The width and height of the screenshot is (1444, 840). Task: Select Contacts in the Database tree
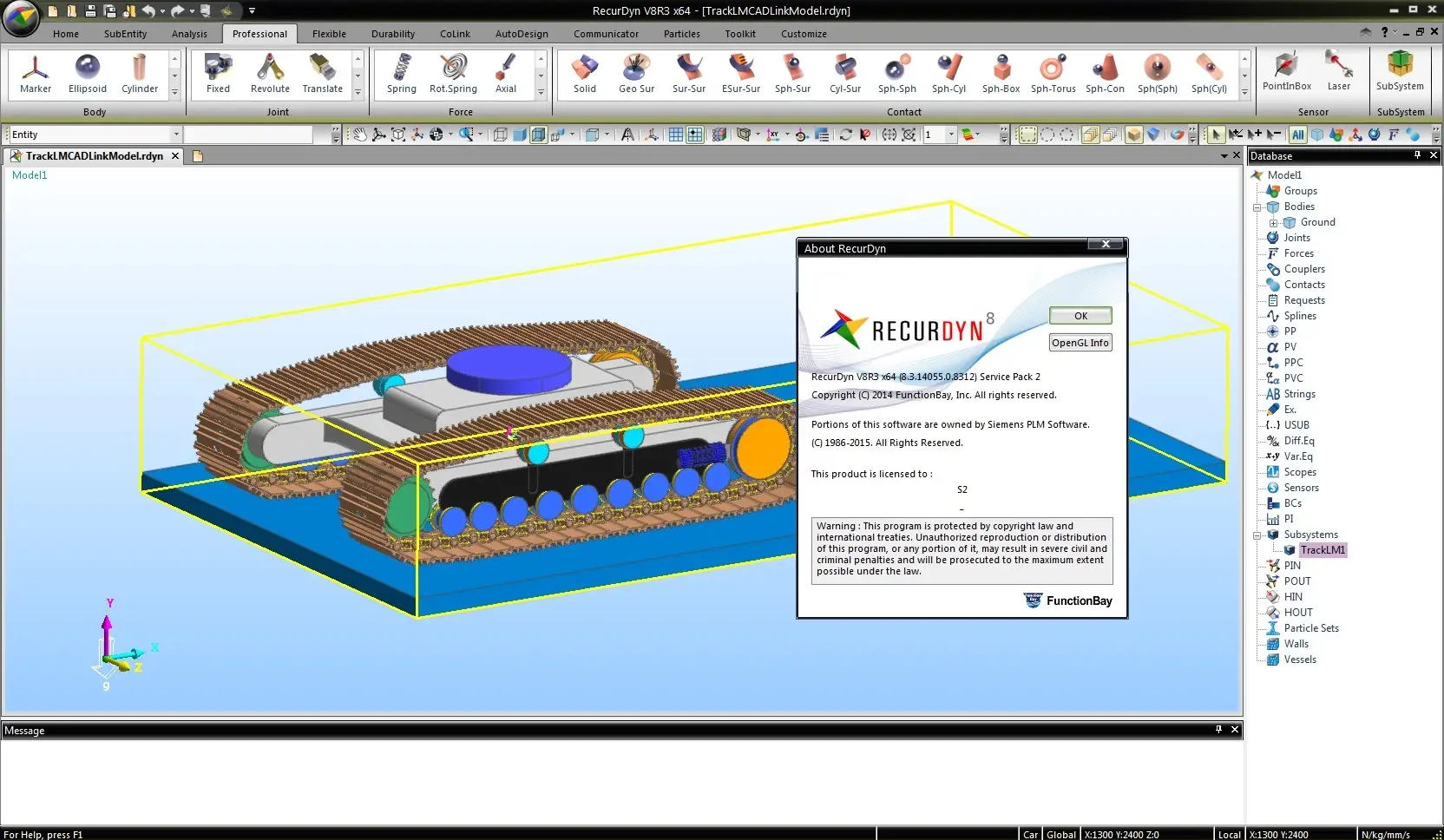pyautogui.click(x=1304, y=285)
